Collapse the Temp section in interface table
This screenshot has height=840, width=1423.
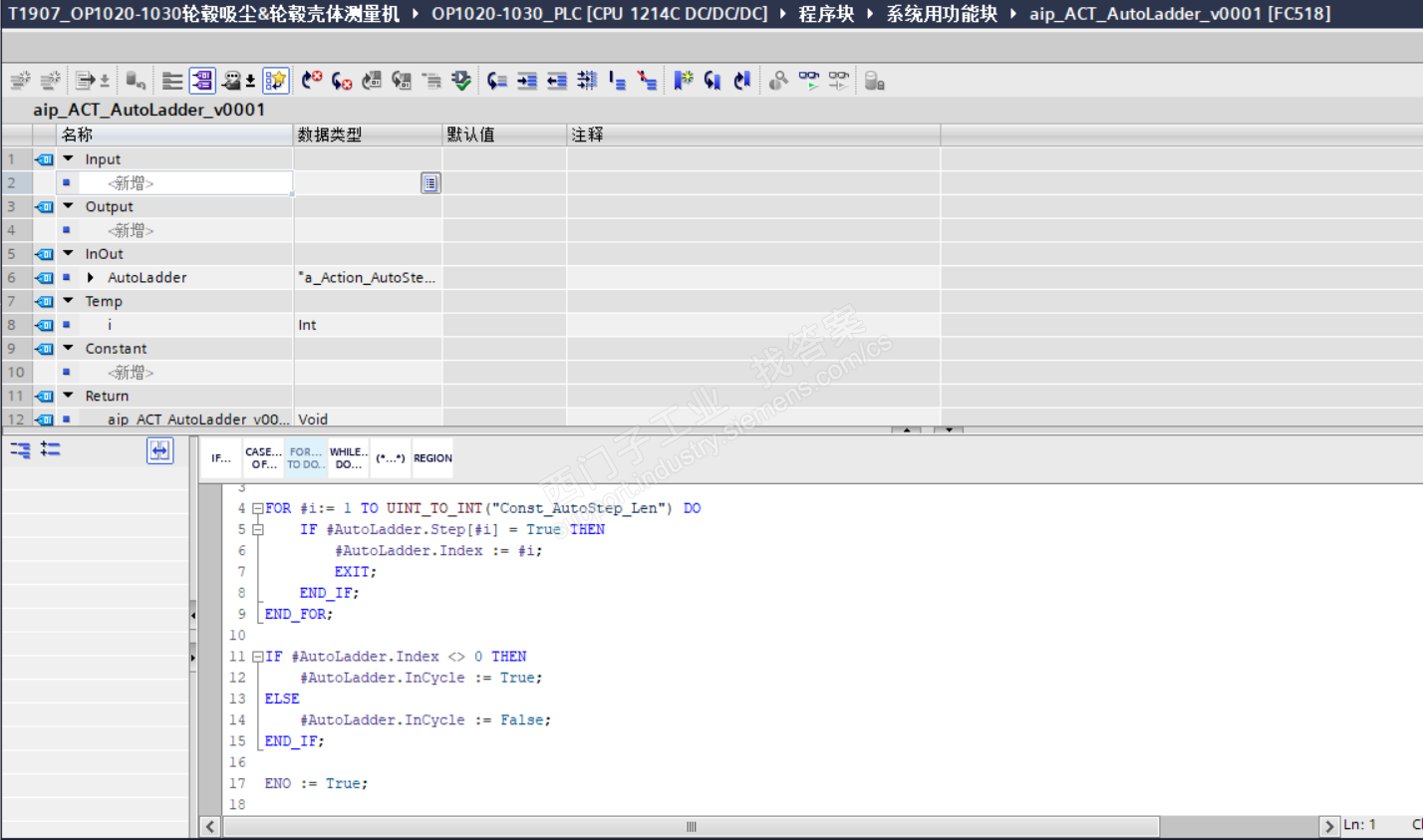[x=69, y=301]
